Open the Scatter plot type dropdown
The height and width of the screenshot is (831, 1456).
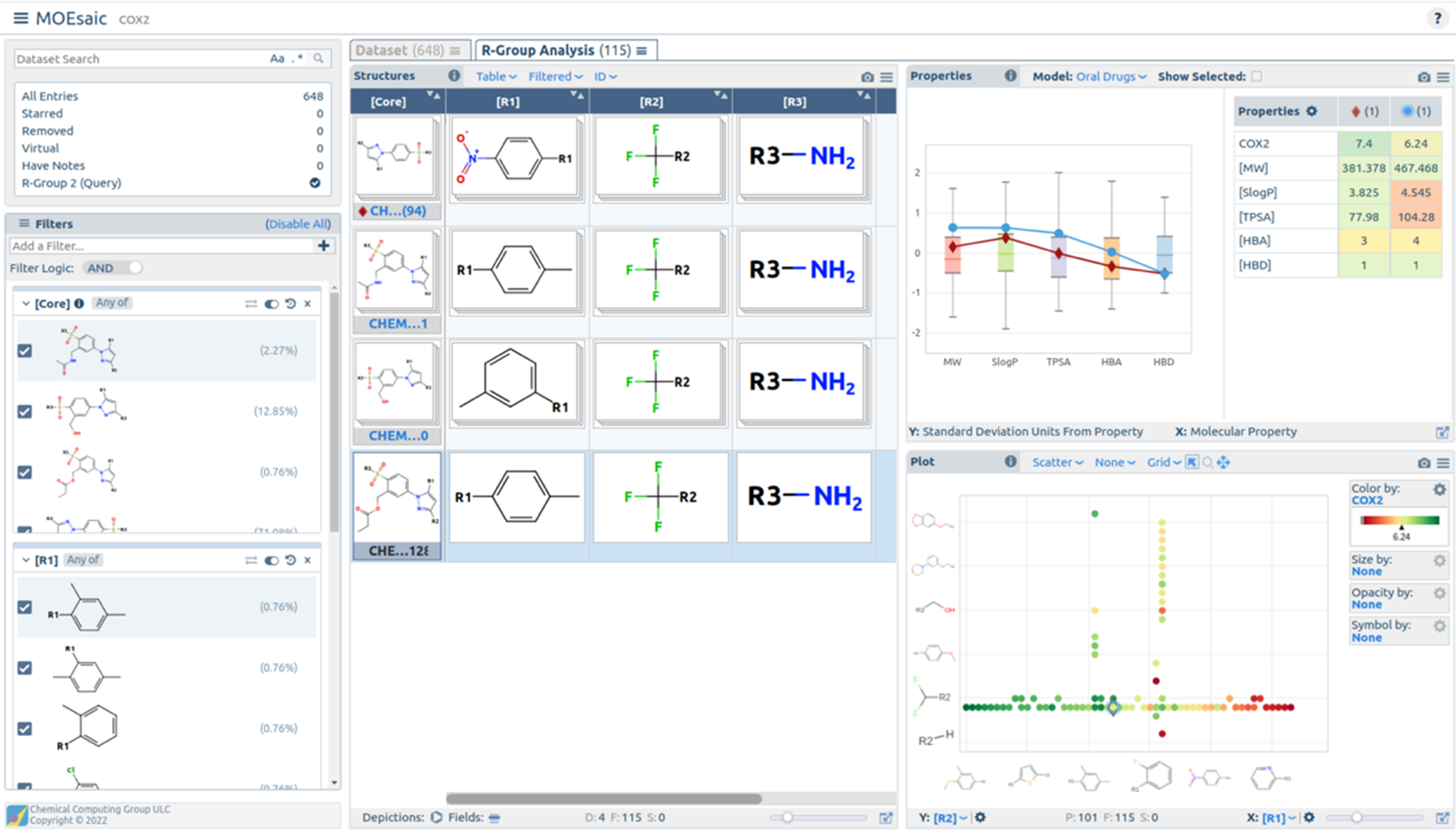pos(1056,462)
